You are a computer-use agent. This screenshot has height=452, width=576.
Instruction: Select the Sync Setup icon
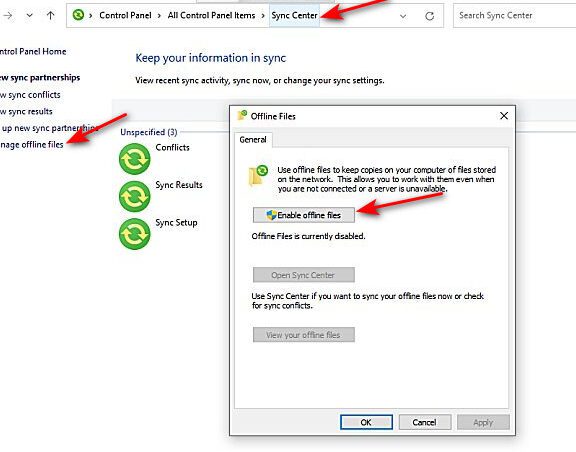click(x=134, y=234)
